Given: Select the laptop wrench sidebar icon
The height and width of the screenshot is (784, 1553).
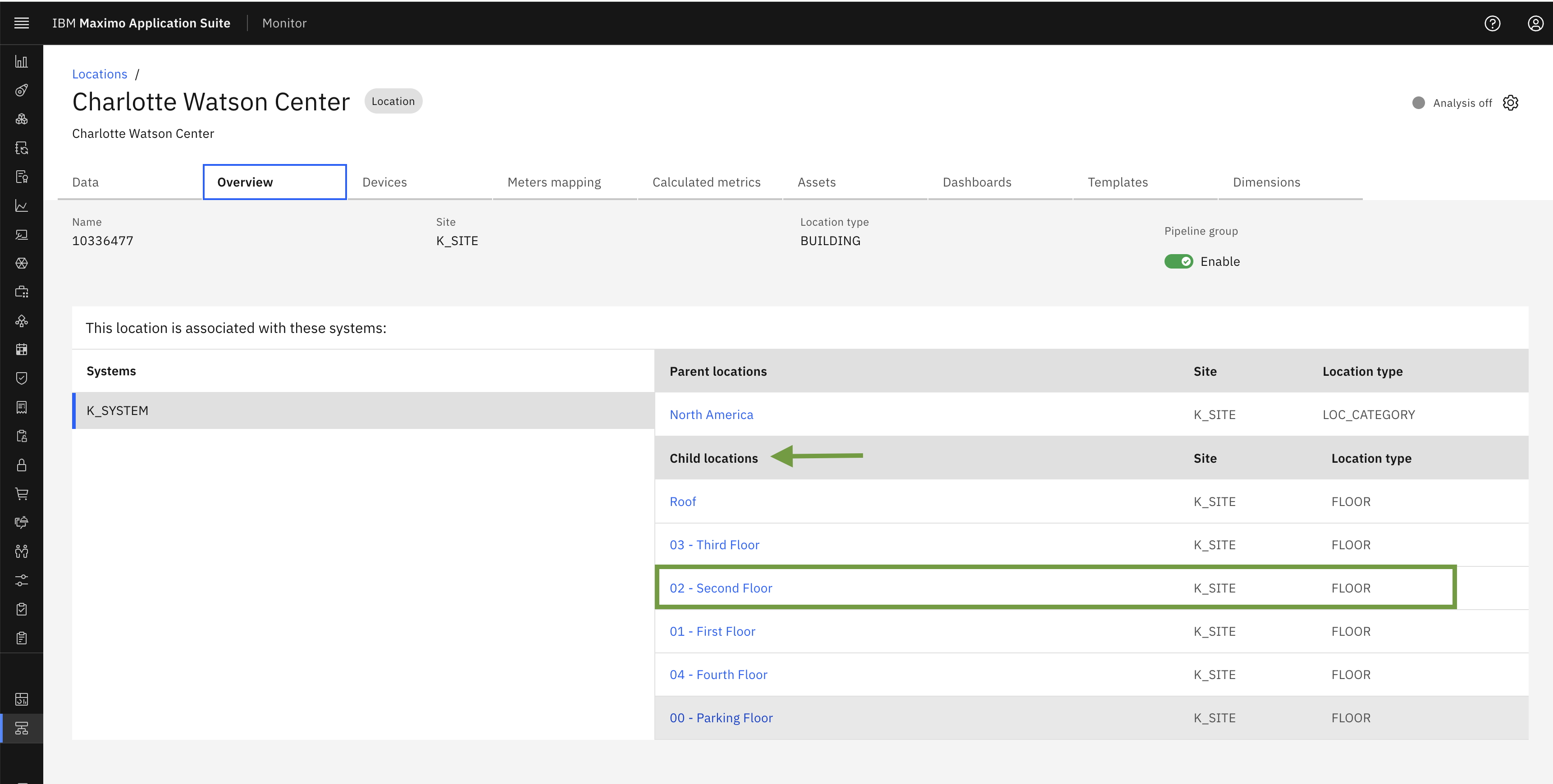Looking at the screenshot, I should [22, 234].
